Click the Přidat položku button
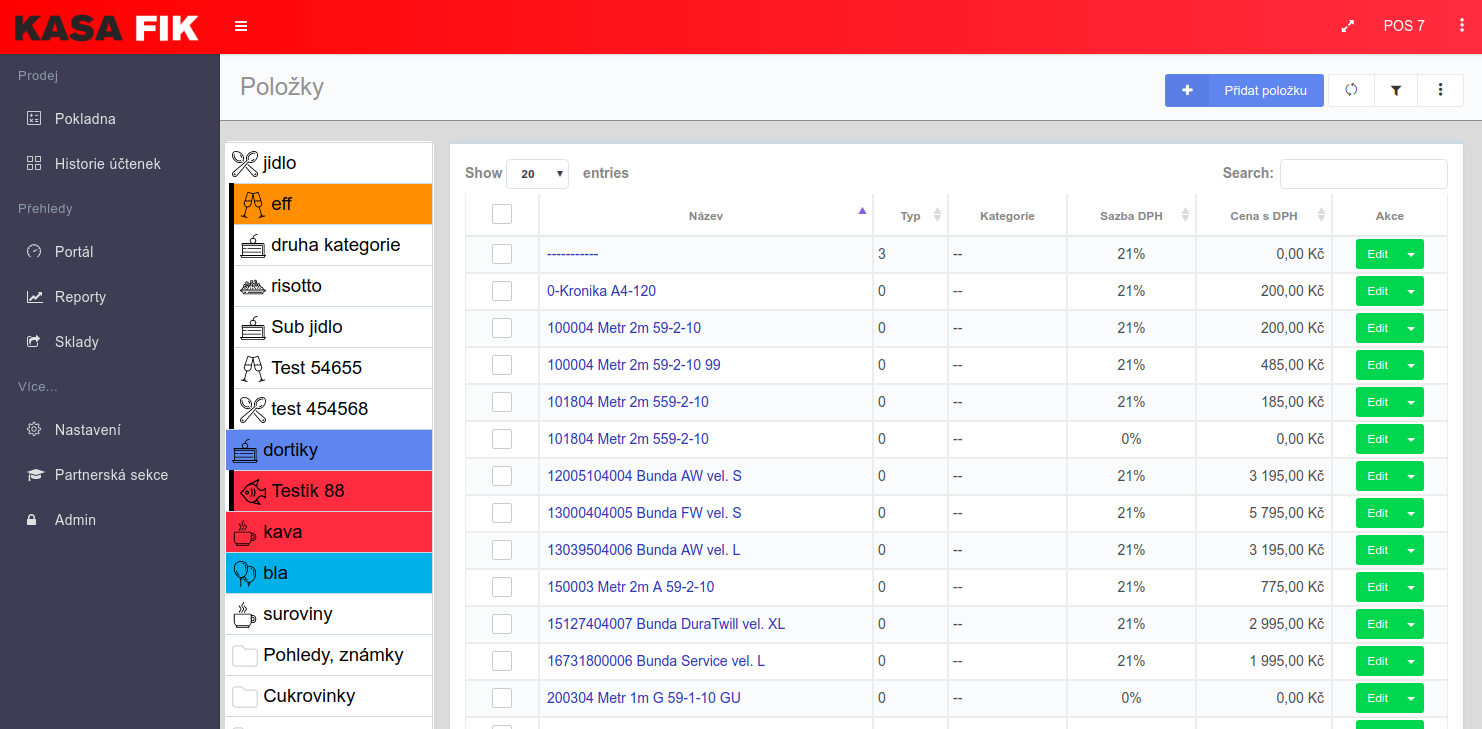The height and width of the screenshot is (729, 1482). pos(1244,90)
